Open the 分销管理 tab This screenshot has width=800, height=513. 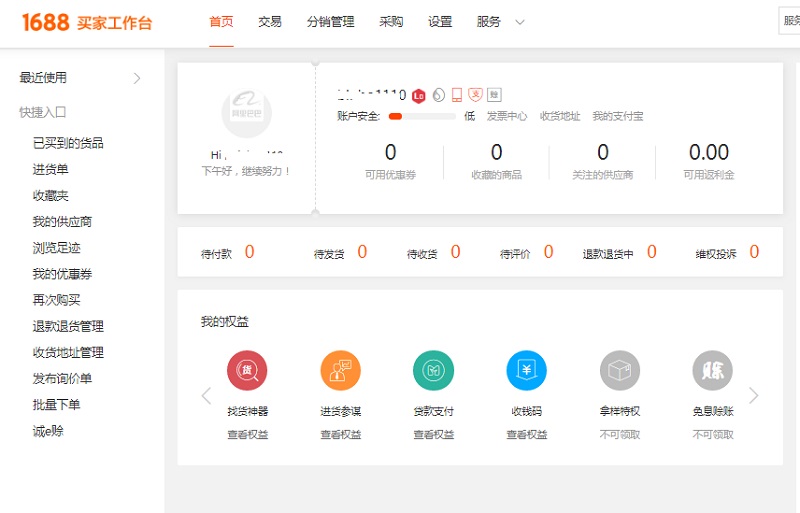[x=330, y=22]
